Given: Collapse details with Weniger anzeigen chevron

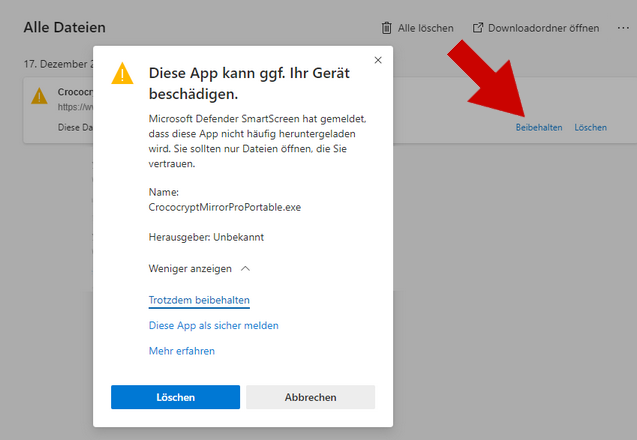Looking at the screenshot, I should click(x=245, y=269).
